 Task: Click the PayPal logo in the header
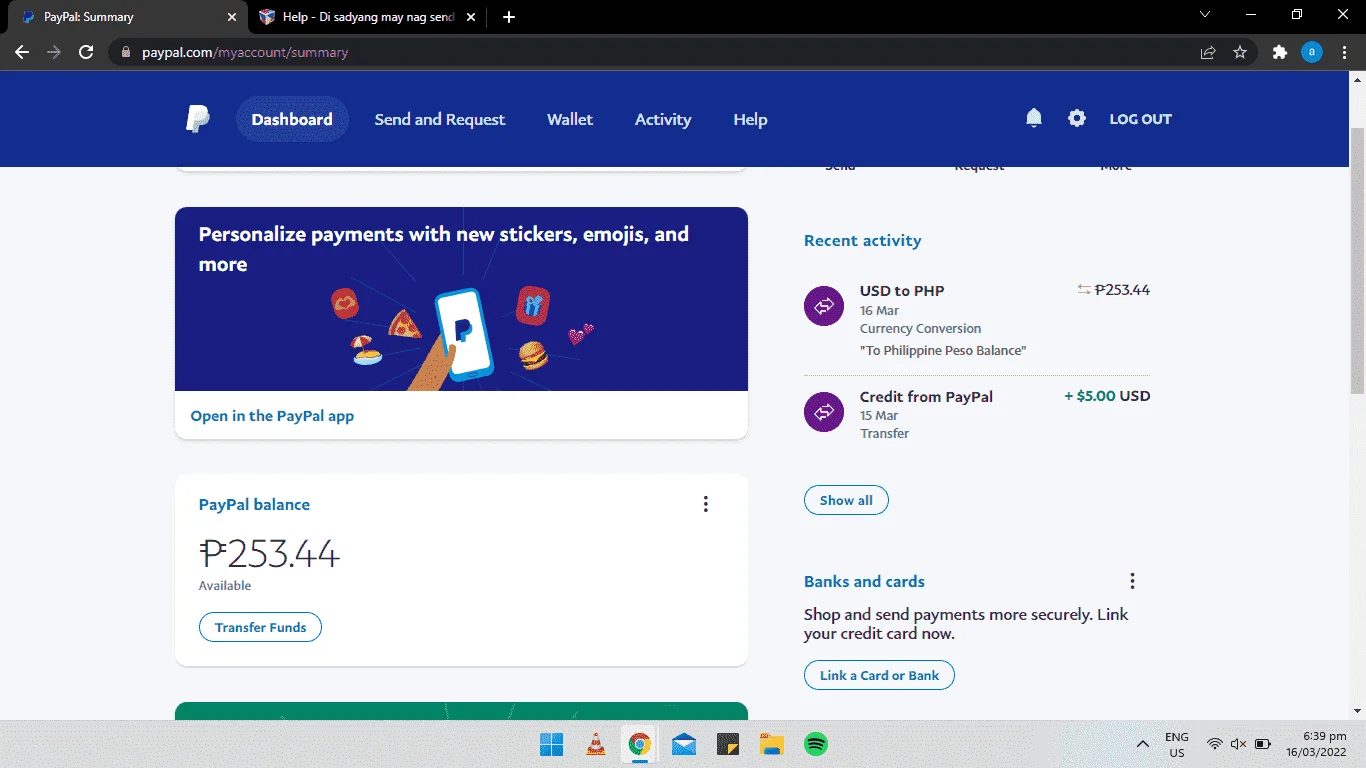198,119
